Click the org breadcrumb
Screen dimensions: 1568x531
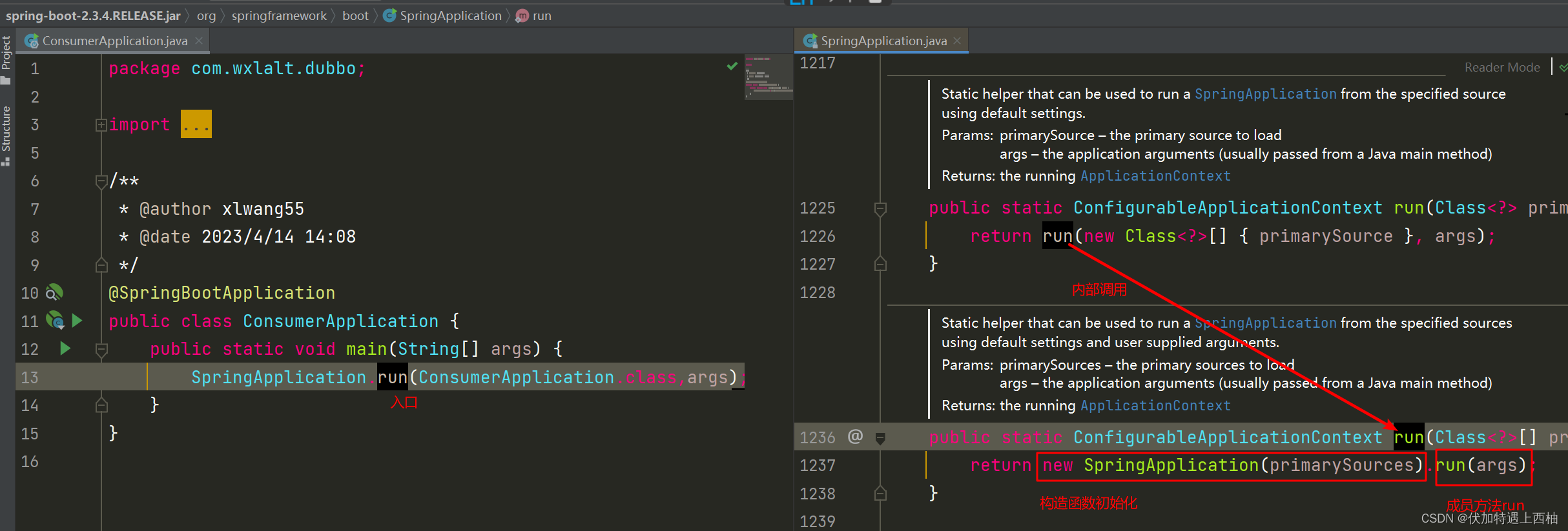click(206, 15)
